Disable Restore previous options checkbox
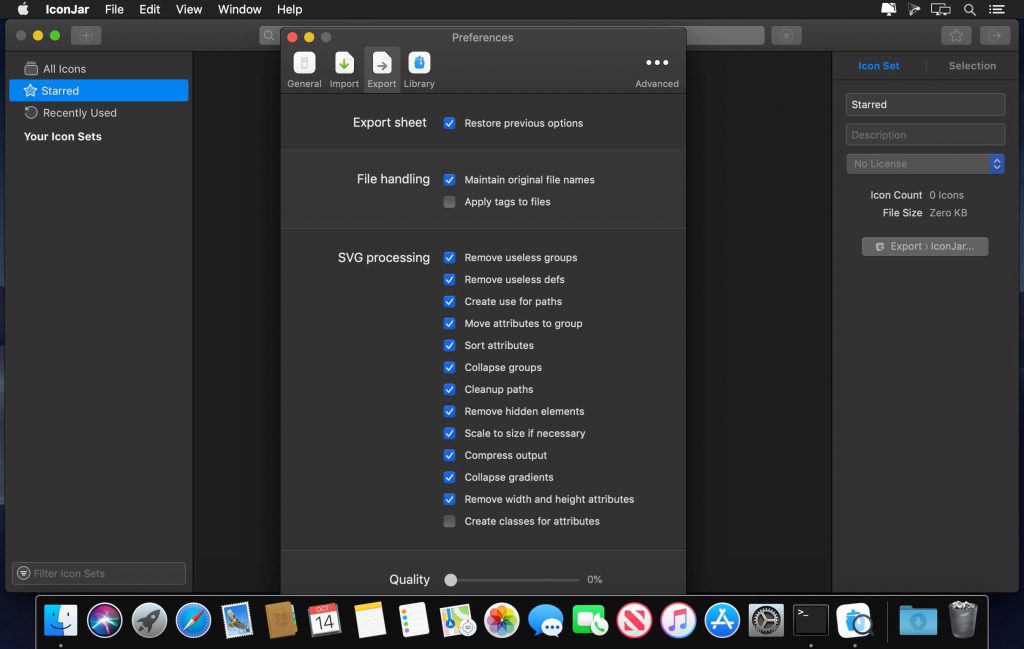This screenshot has height=649, width=1024. pyautogui.click(x=450, y=124)
